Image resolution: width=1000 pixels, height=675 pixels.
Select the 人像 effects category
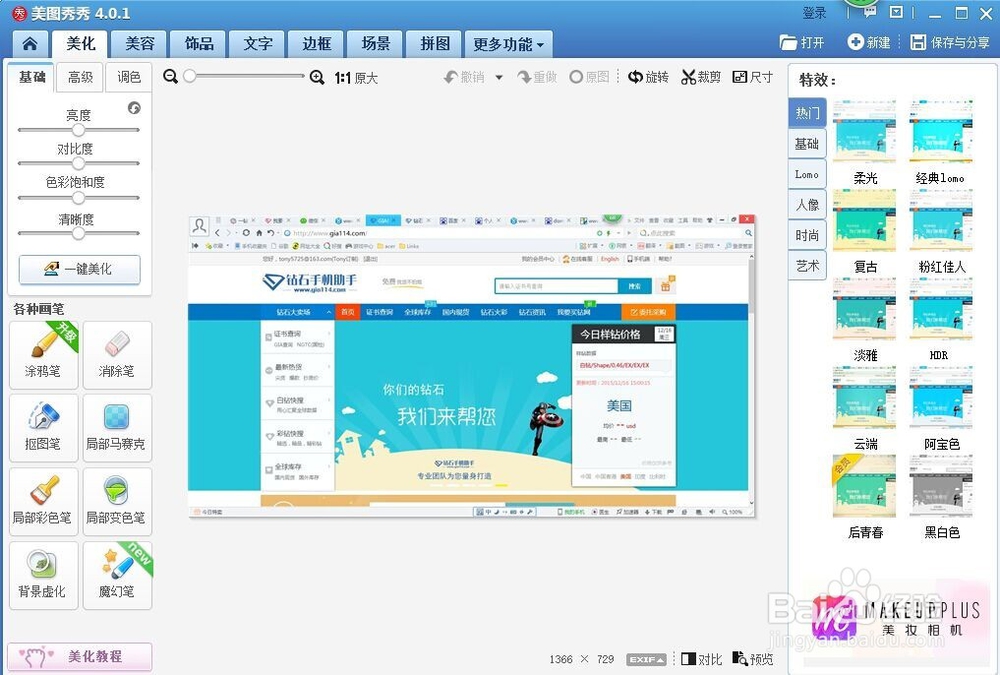pos(807,205)
